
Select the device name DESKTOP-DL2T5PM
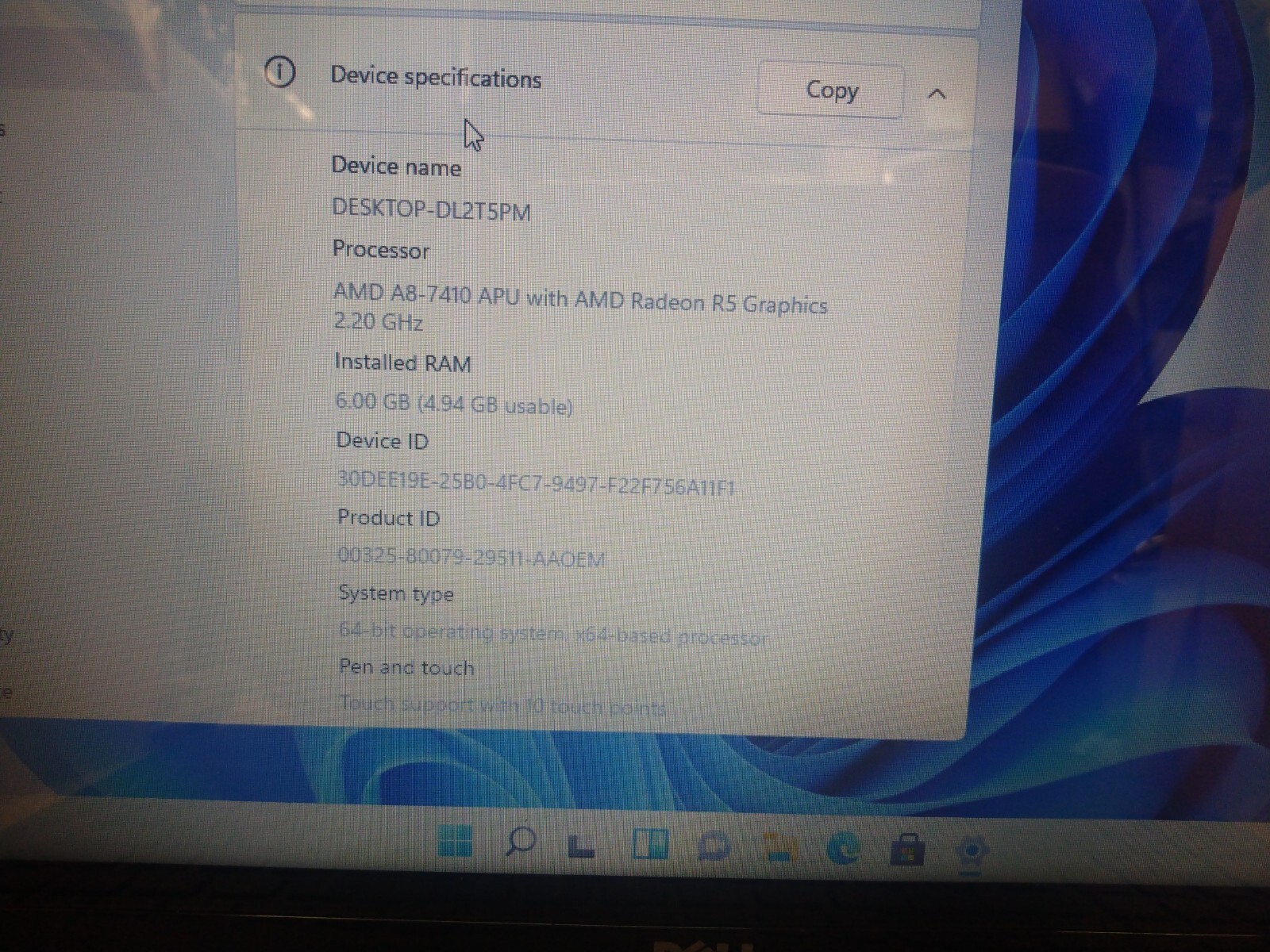click(431, 209)
